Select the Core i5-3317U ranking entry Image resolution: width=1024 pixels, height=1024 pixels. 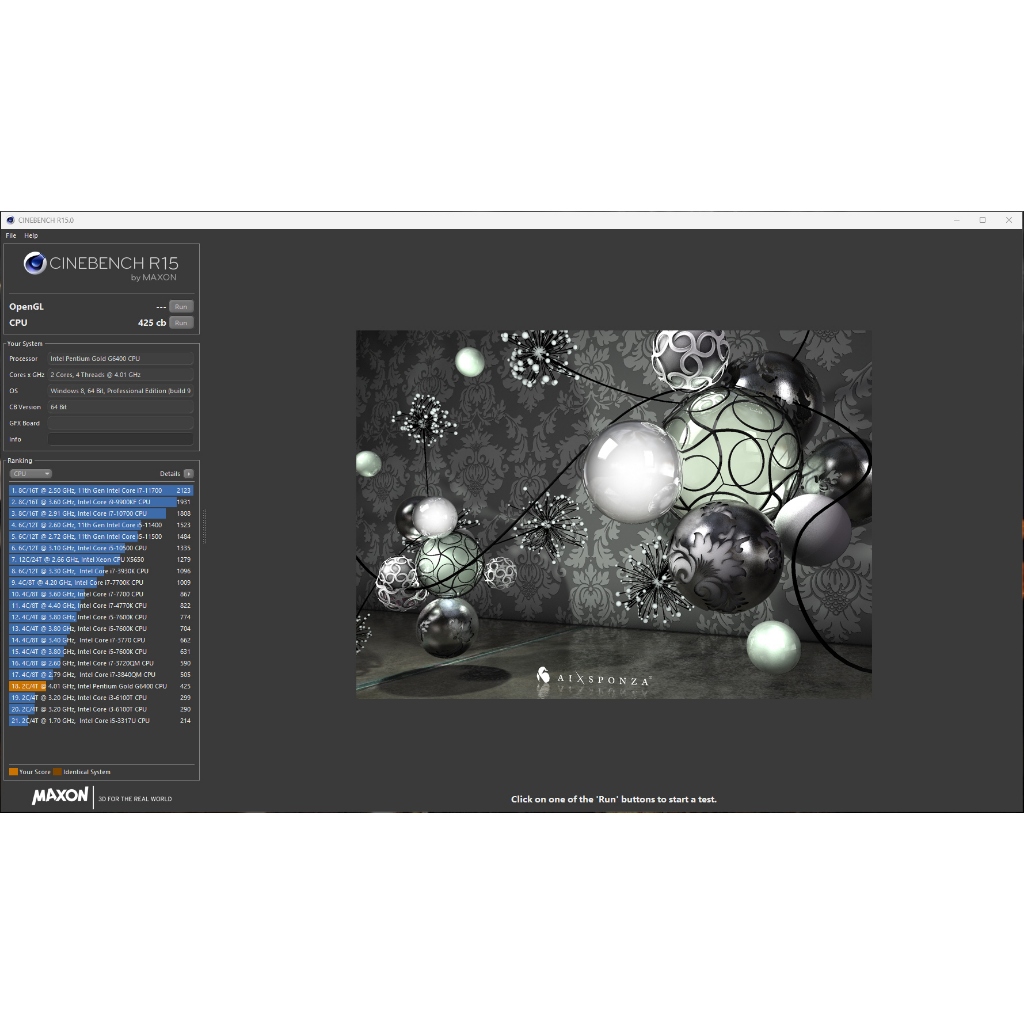pyautogui.click(x=100, y=721)
